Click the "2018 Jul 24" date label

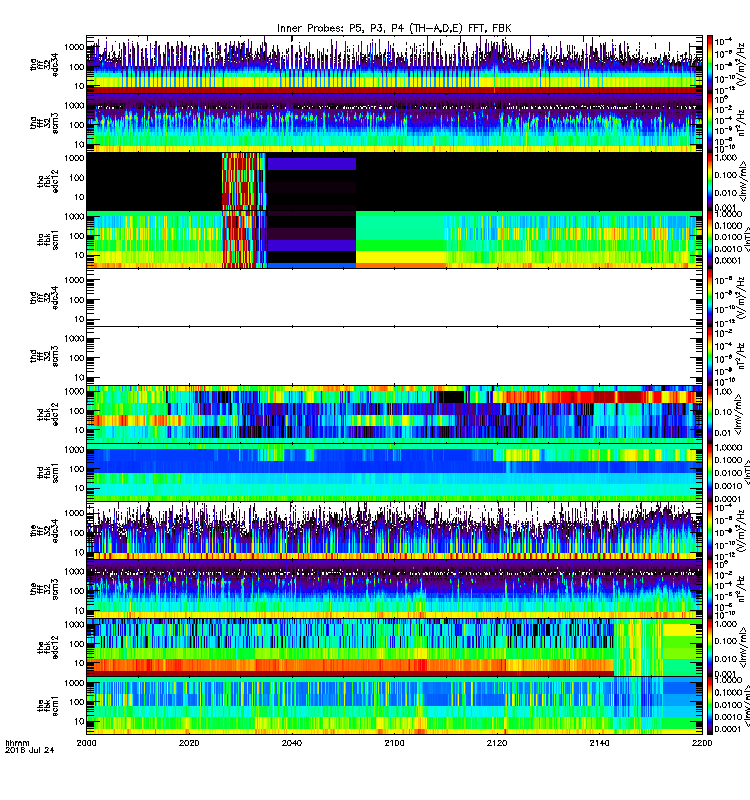pyautogui.click(x=29, y=750)
